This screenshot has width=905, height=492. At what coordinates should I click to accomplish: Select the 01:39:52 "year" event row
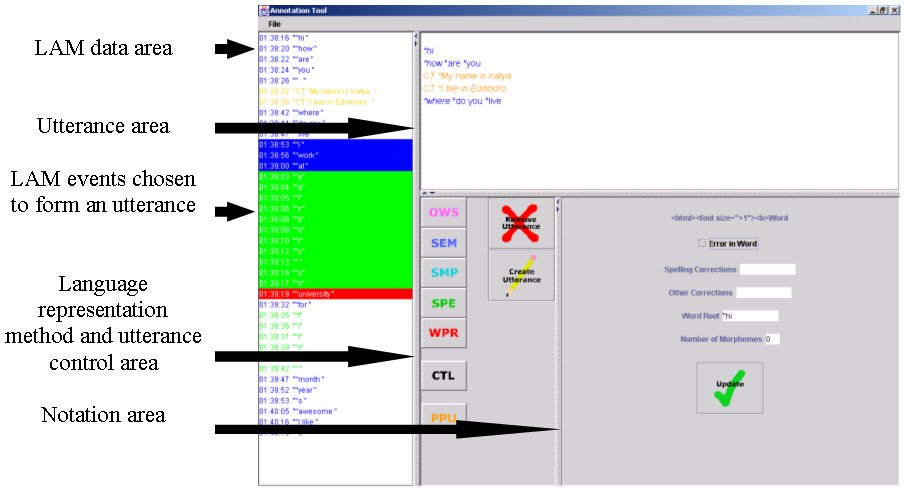335,390
